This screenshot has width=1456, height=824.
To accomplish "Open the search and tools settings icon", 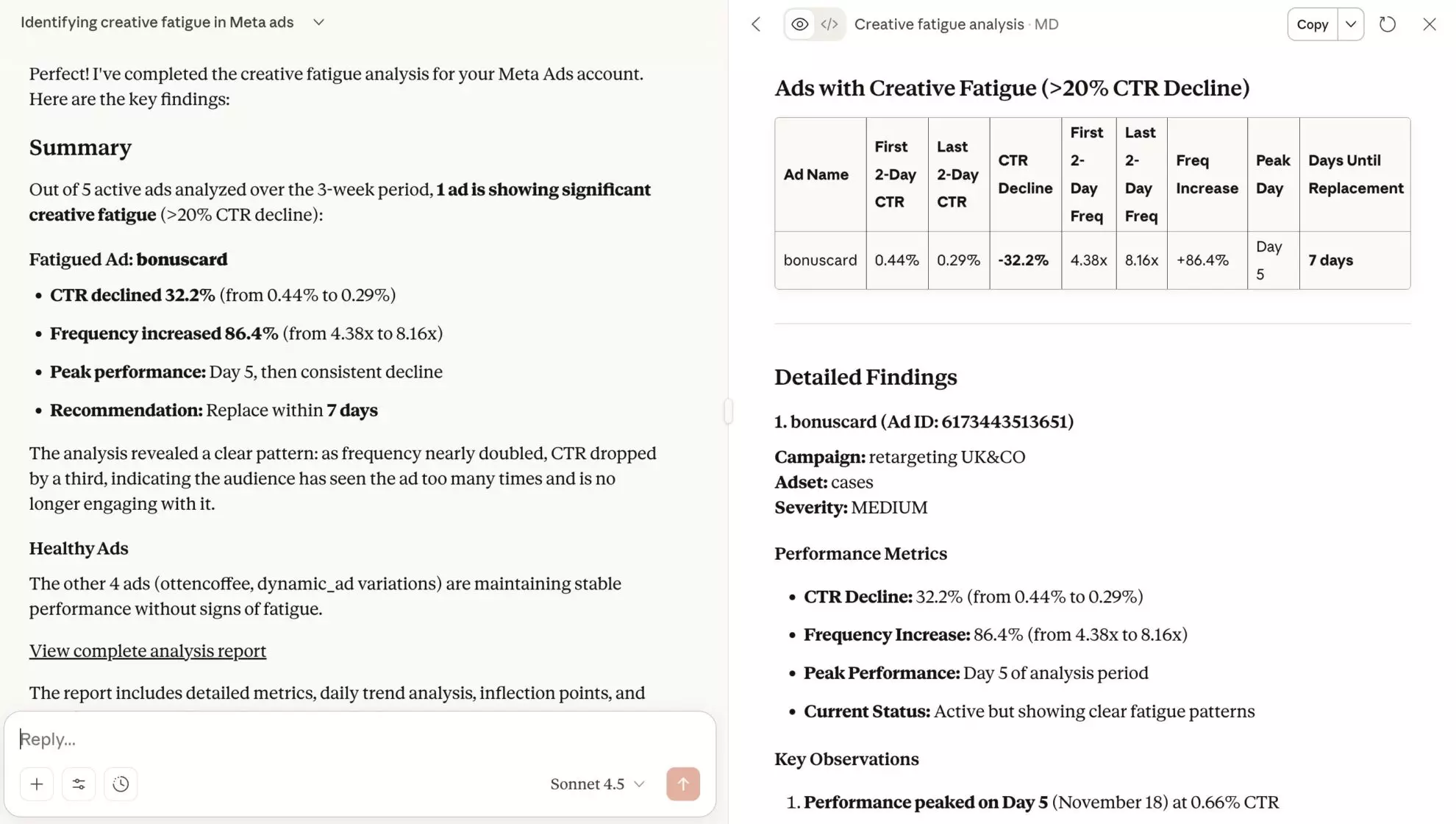I will (79, 784).
